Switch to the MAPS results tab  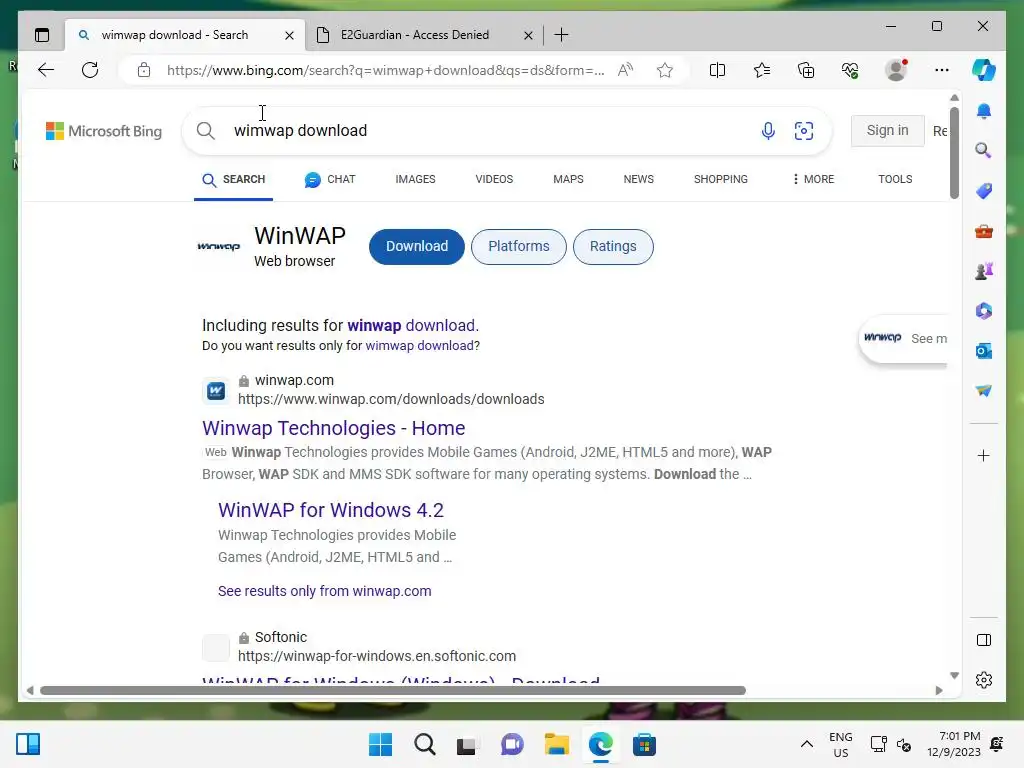(568, 179)
